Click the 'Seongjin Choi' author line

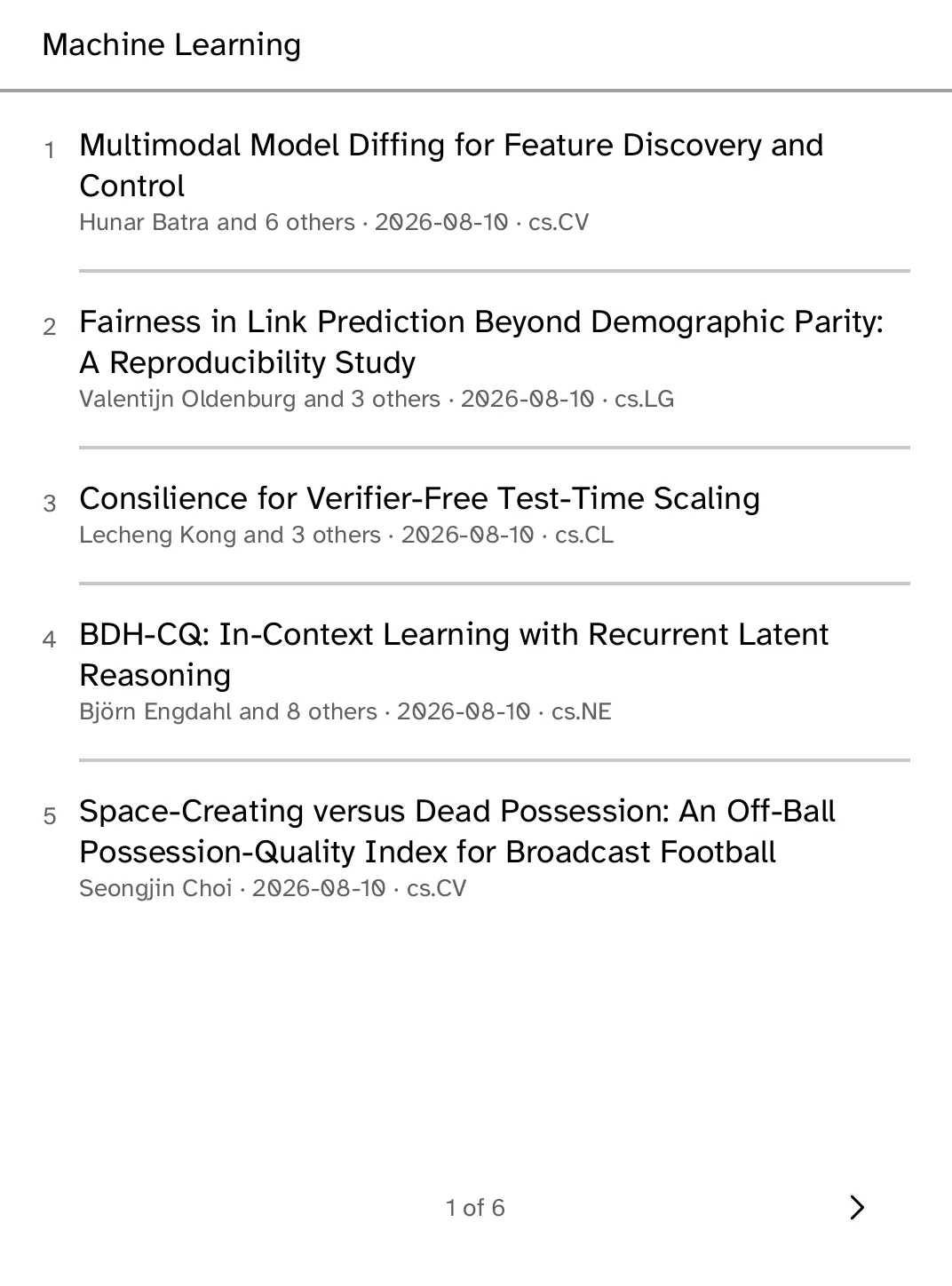(x=155, y=888)
